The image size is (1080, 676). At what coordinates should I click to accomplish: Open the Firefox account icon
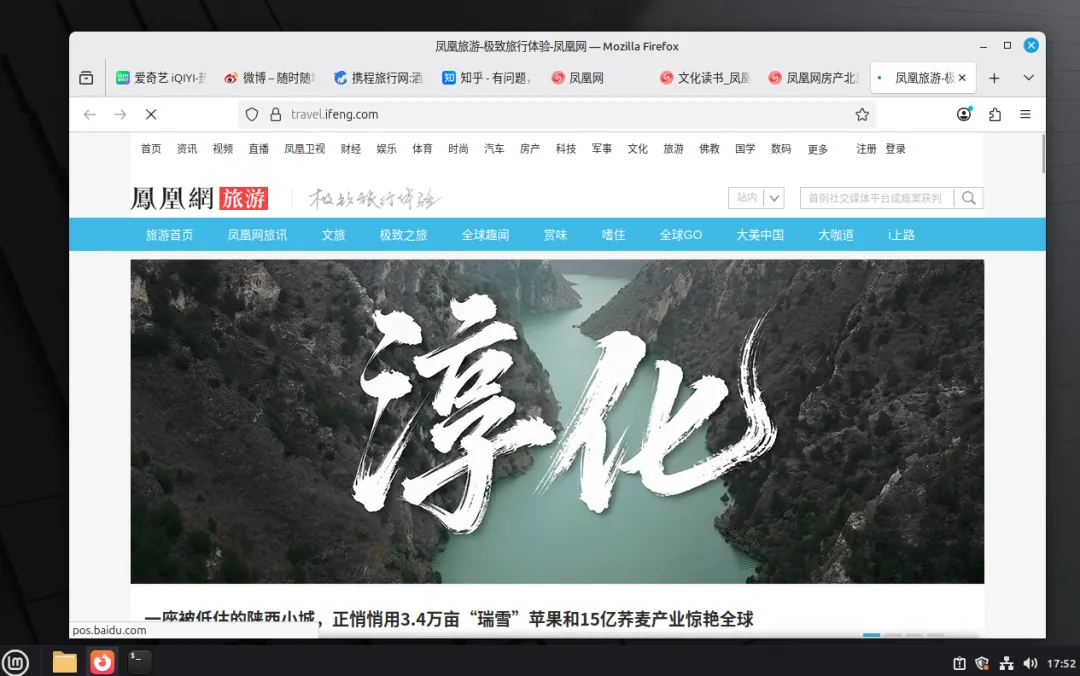[964, 114]
